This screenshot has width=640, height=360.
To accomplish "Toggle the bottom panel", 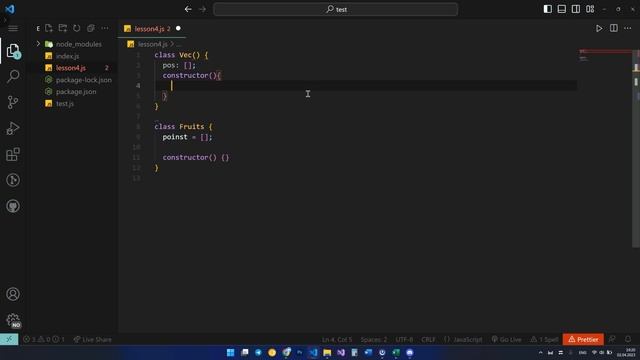I will [x=562, y=9].
